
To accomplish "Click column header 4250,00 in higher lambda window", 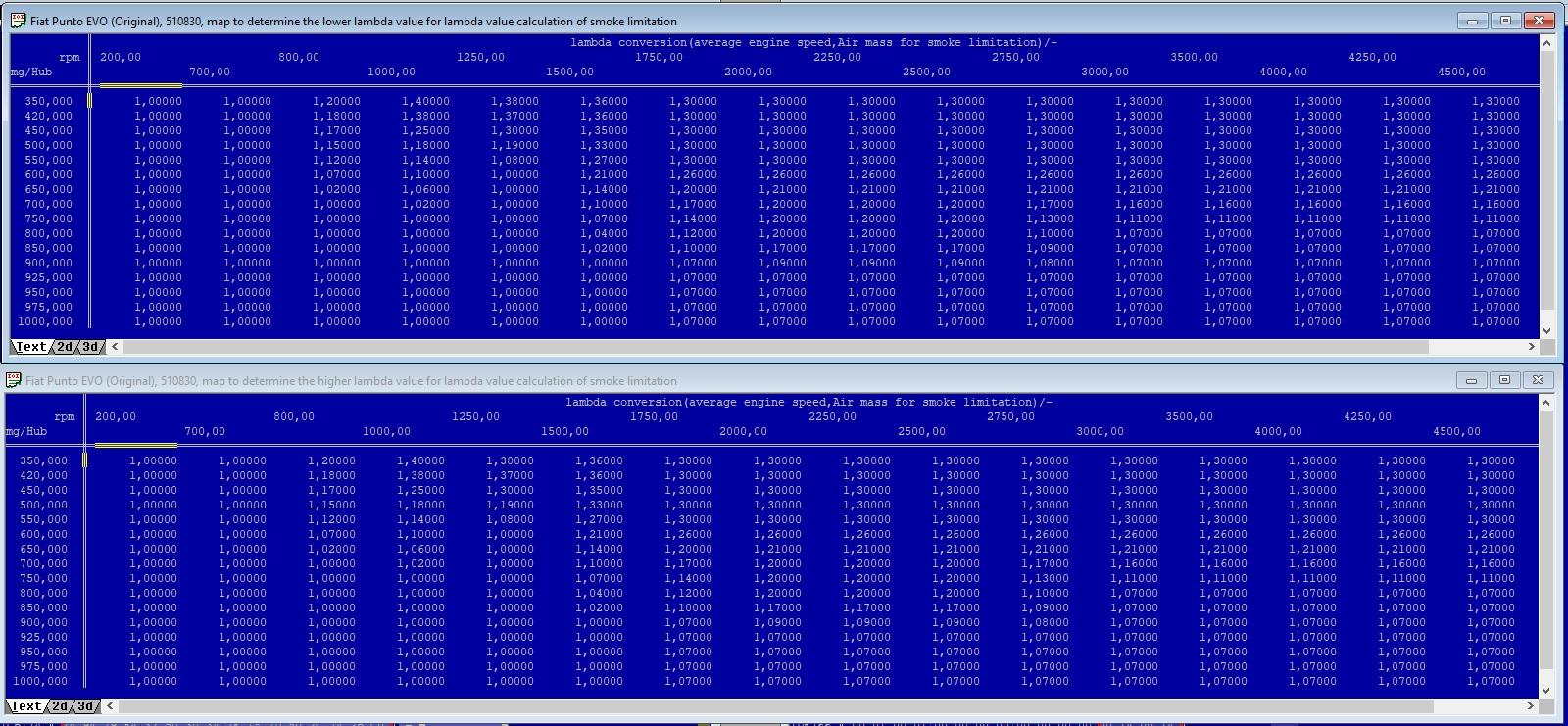I will click(1367, 416).
